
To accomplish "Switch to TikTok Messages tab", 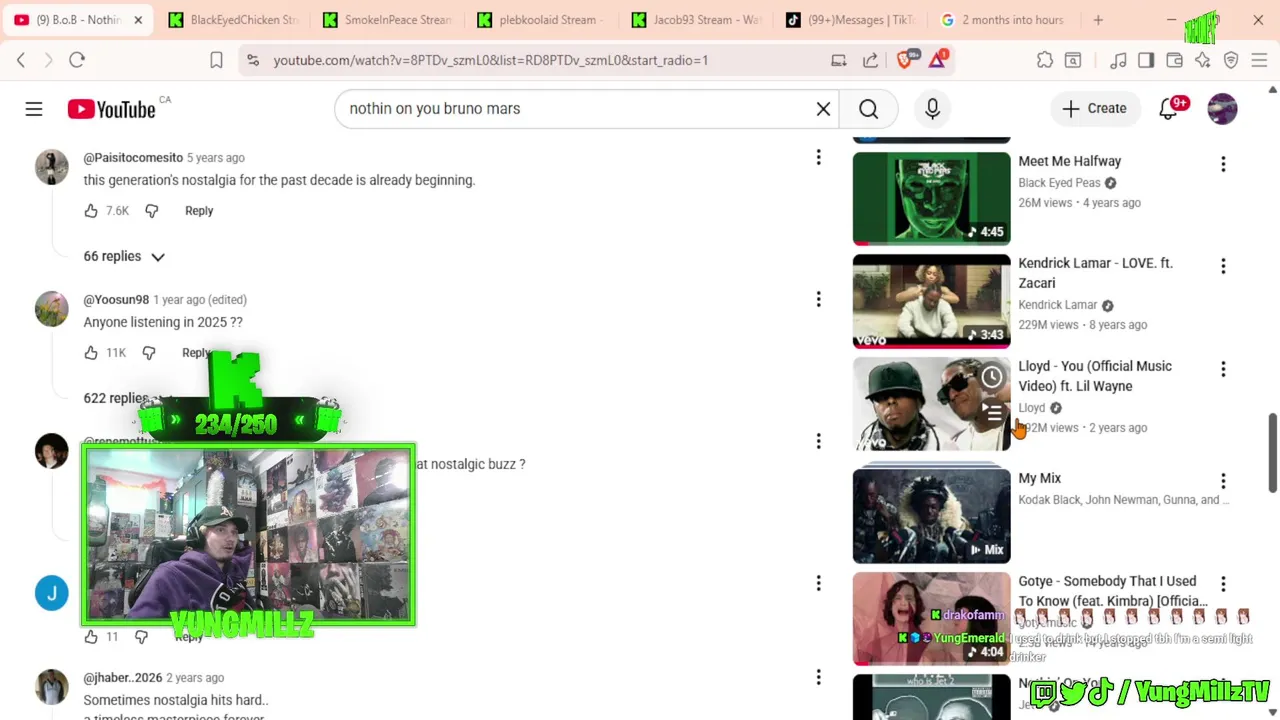I will 849,20.
